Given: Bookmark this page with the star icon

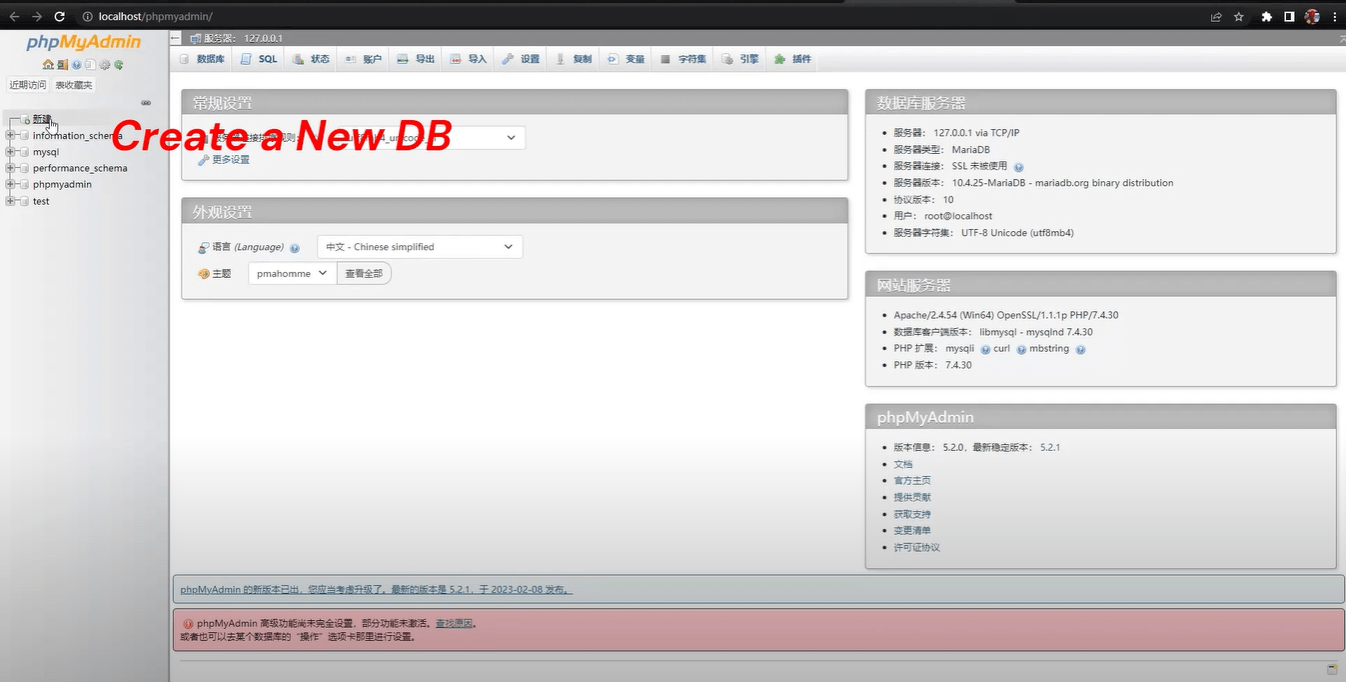Looking at the screenshot, I should point(1238,16).
